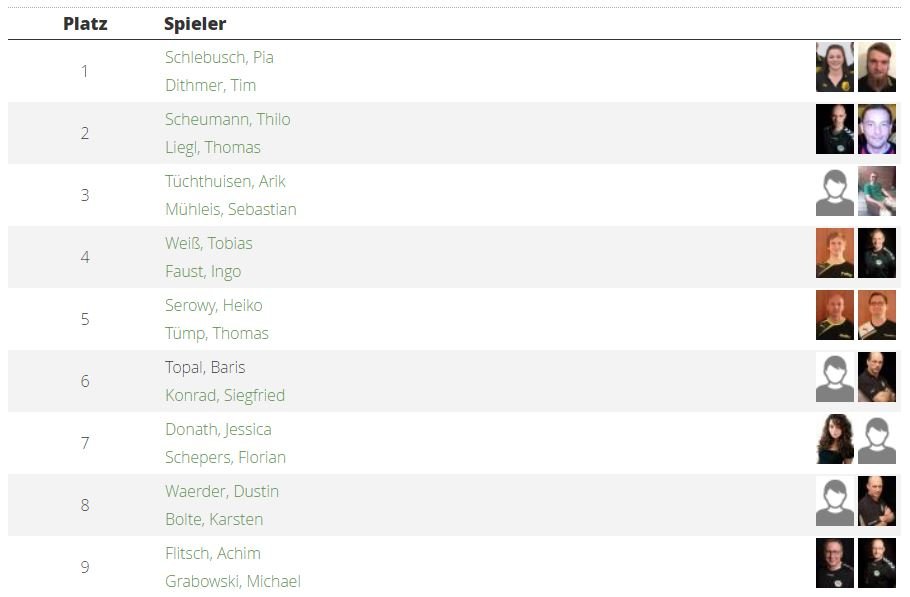Open Mühleis, Sebastian profile link
The image size is (910, 597).
click(x=230, y=209)
